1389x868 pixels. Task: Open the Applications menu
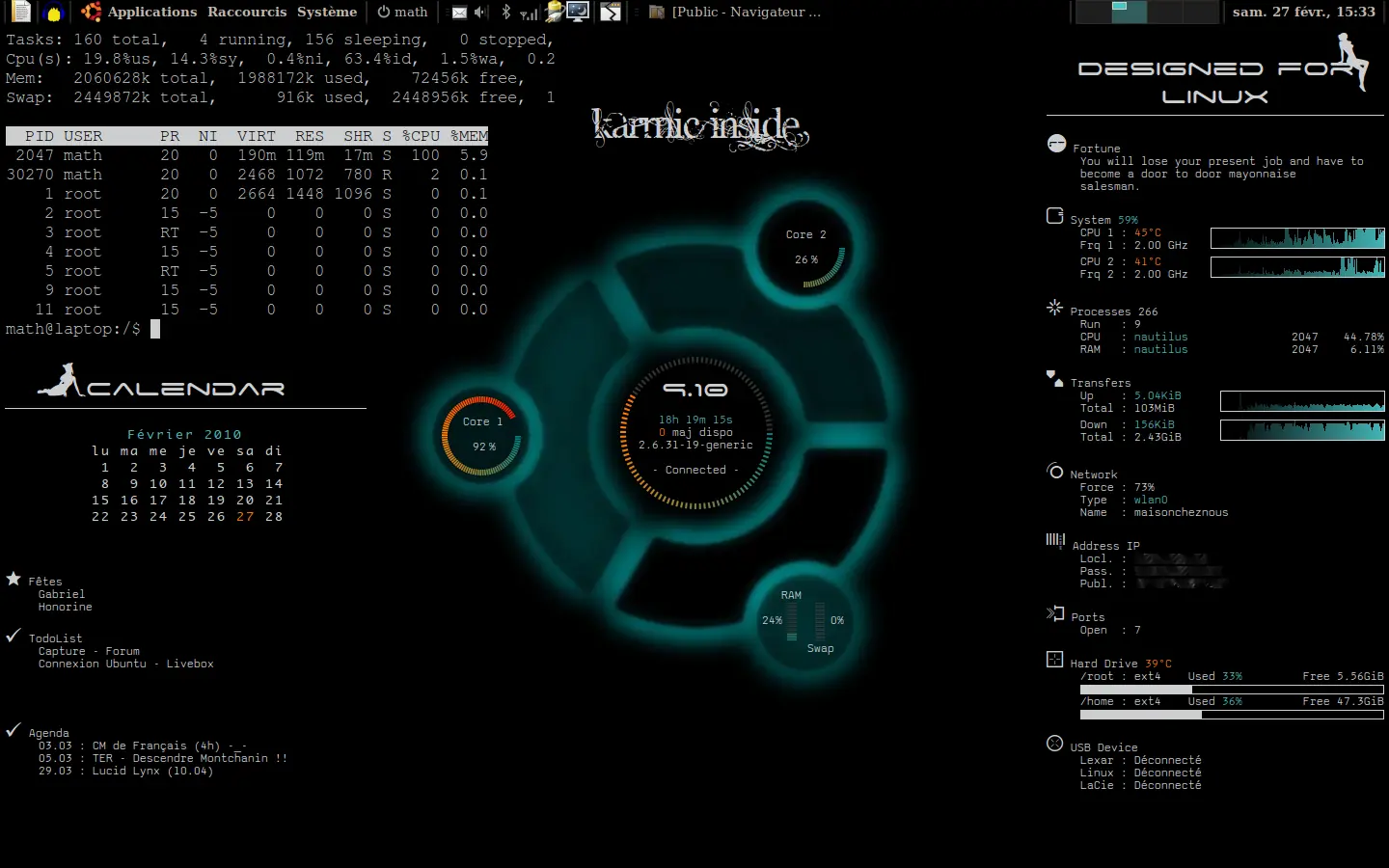tap(151, 12)
